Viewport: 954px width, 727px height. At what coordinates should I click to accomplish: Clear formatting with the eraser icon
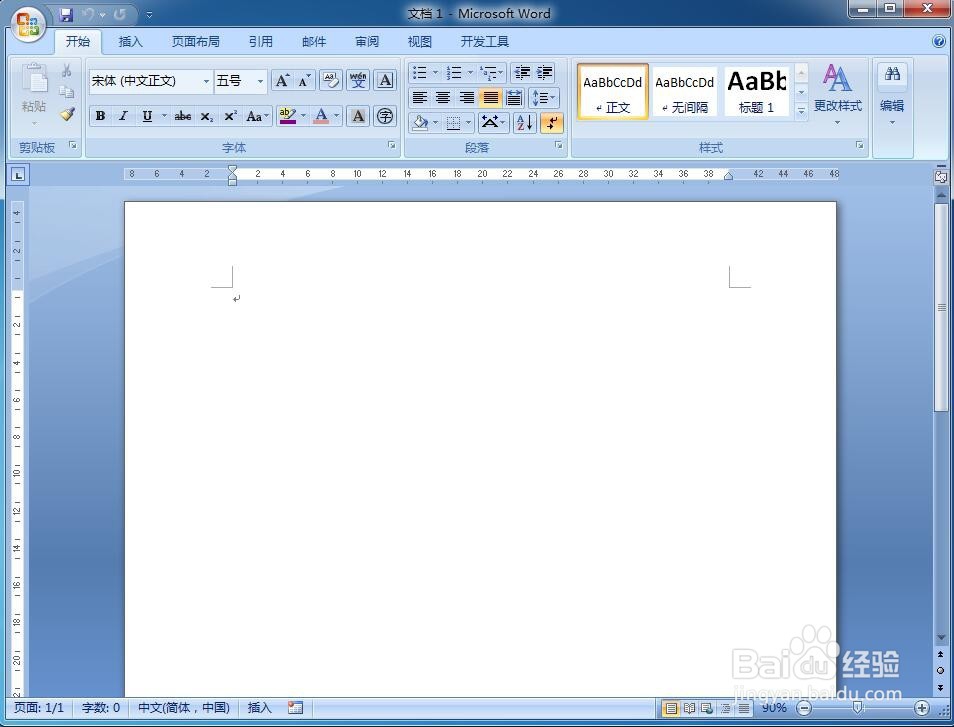(331, 80)
